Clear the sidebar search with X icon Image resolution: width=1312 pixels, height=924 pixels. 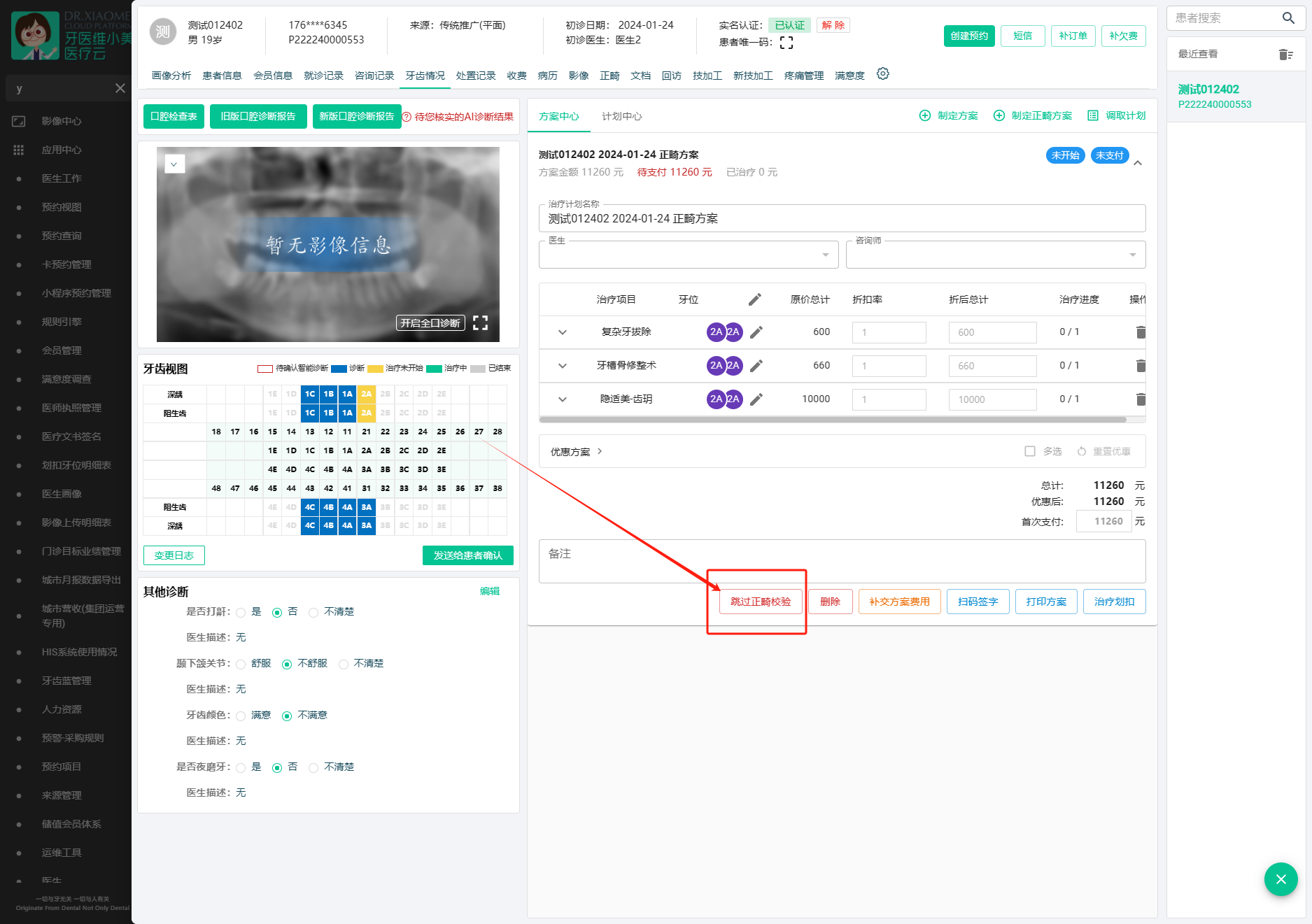pos(120,88)
